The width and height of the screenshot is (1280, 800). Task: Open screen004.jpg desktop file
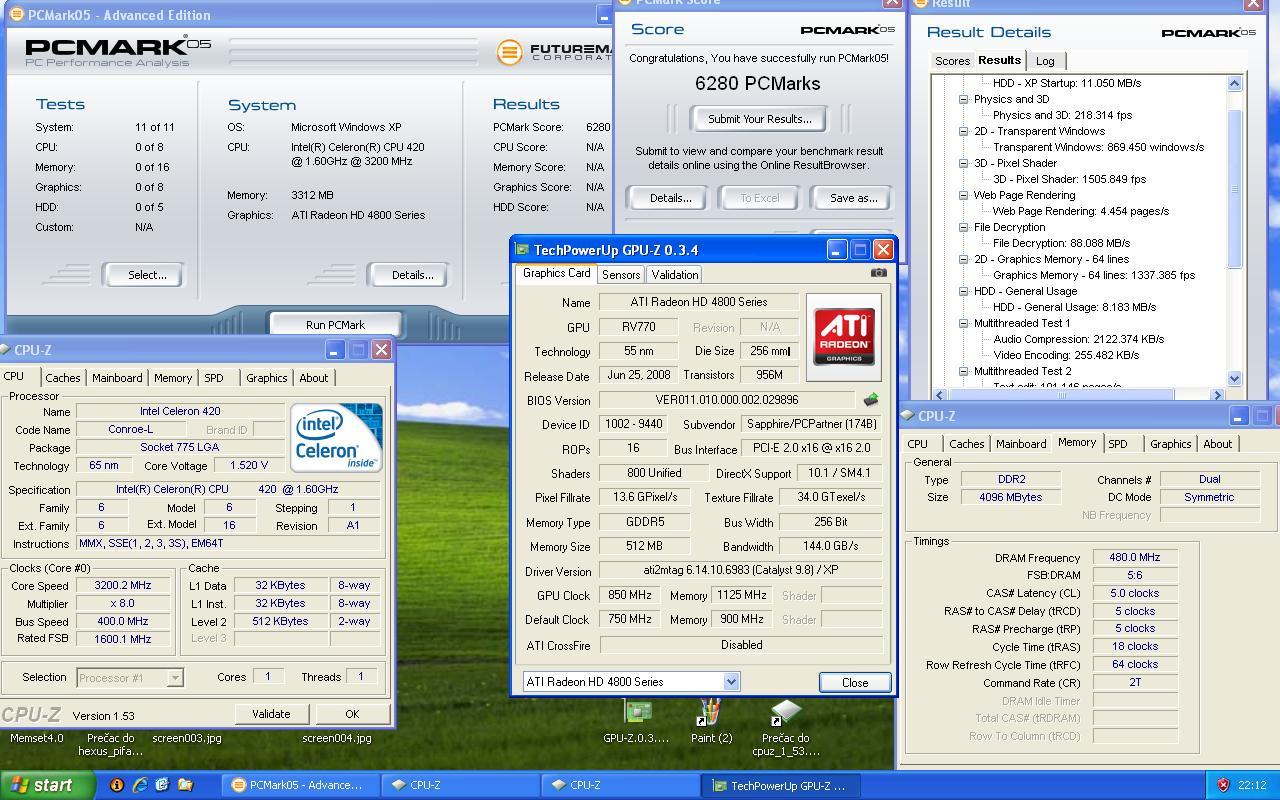click(x=337, y=738)
